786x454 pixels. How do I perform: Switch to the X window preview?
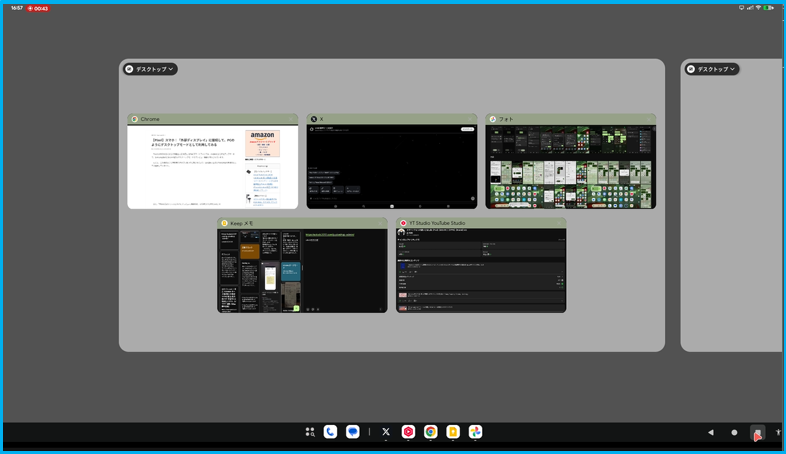[x=391, y=166]
